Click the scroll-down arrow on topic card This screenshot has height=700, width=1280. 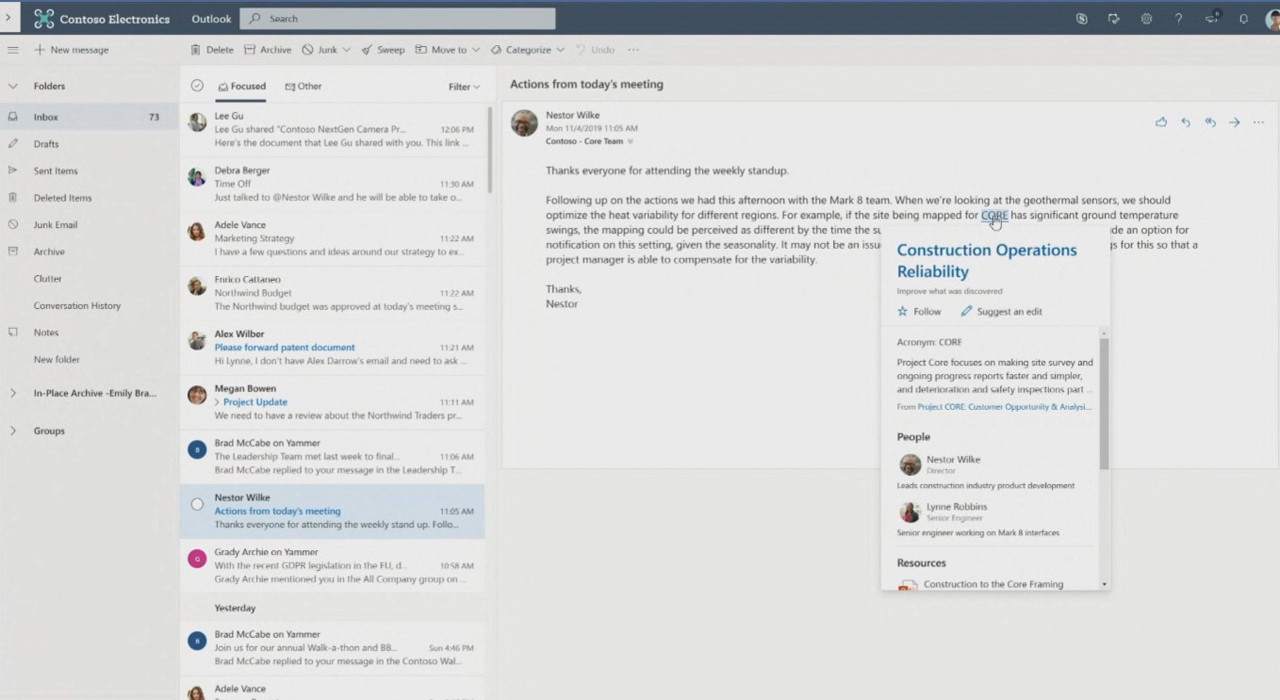[1104, 583]
